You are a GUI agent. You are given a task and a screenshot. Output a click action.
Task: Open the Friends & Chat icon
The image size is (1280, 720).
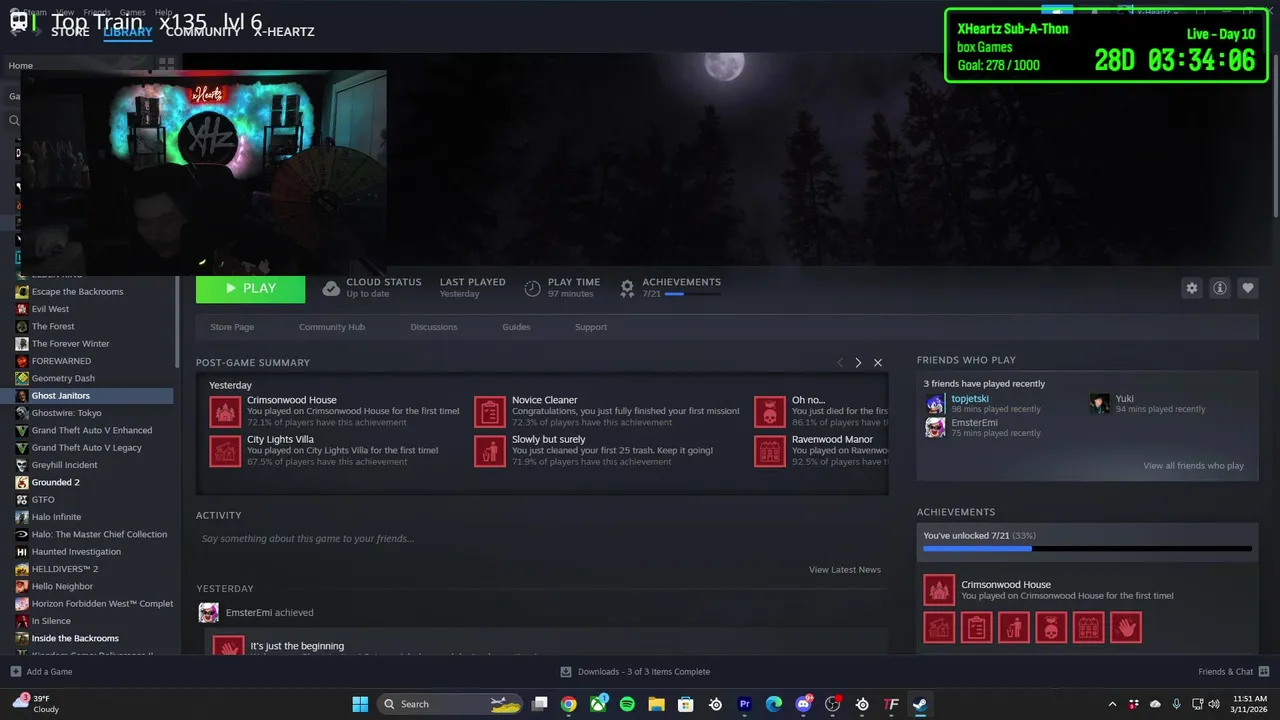(1264, 671)
